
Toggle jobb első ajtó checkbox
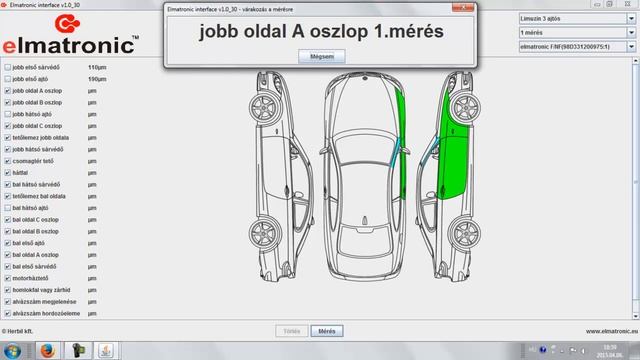[x=7, y=79]
